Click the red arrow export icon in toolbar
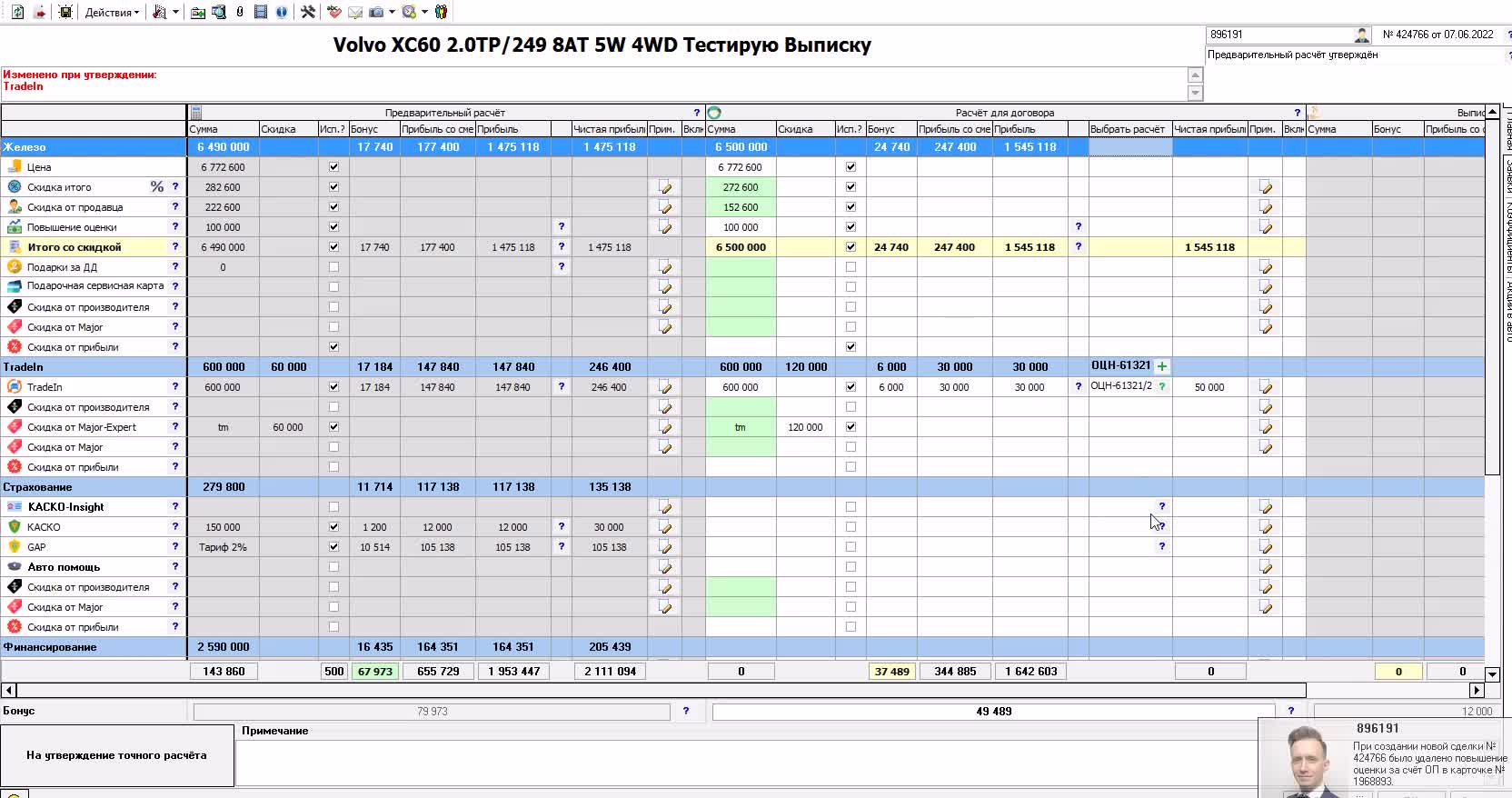Image resolution: width=1512 pixels, height=798 pixels. pyautogui.click(x=40, y=12)
